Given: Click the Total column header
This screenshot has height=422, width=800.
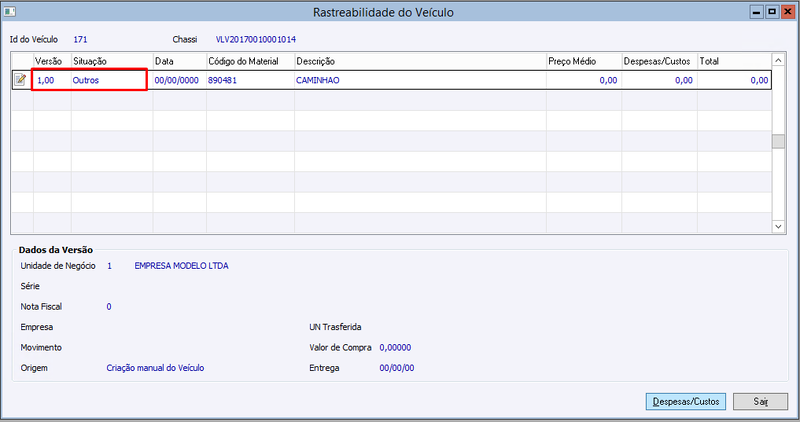Looking at the screenshot, I should tap(734, 61).
